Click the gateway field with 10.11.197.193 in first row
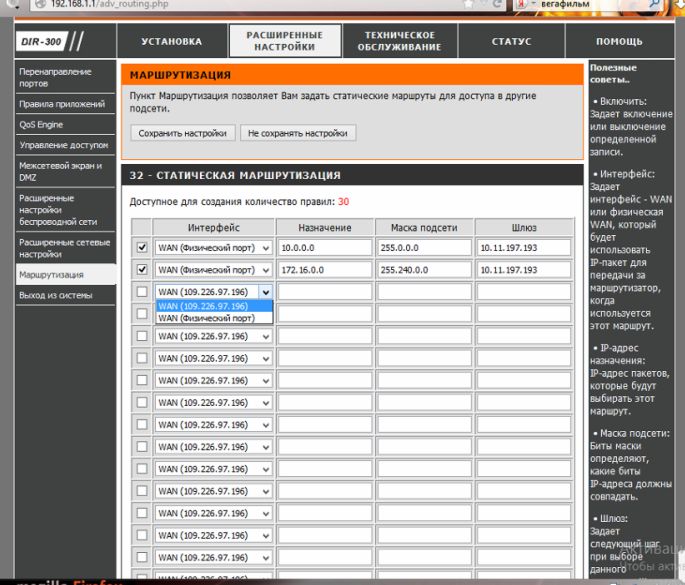 (523, 248)
